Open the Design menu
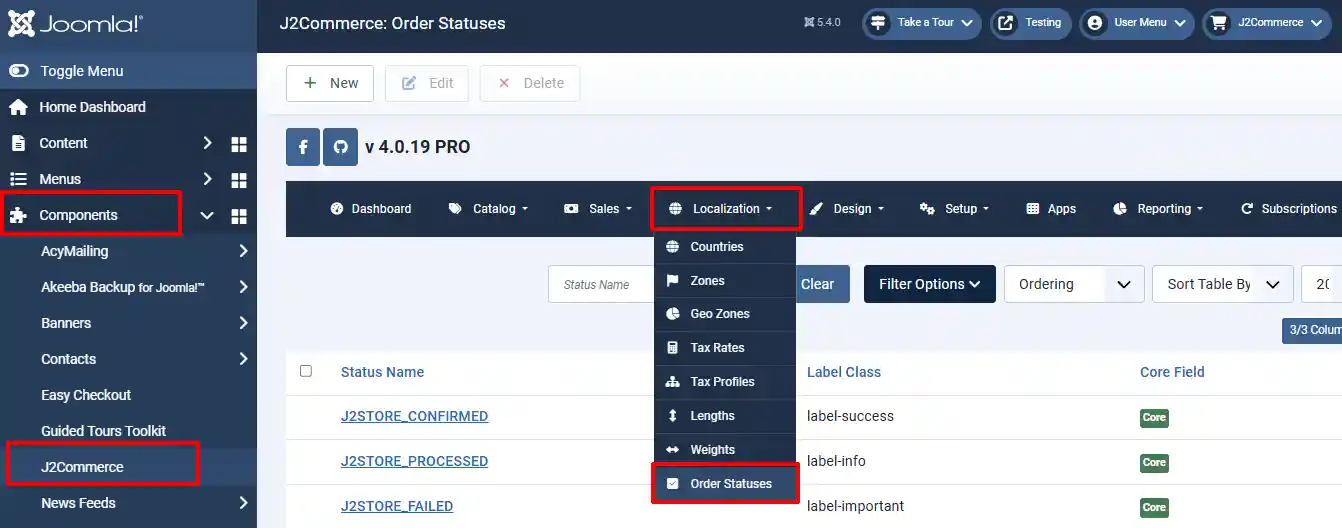 click(x=846, y=209)
